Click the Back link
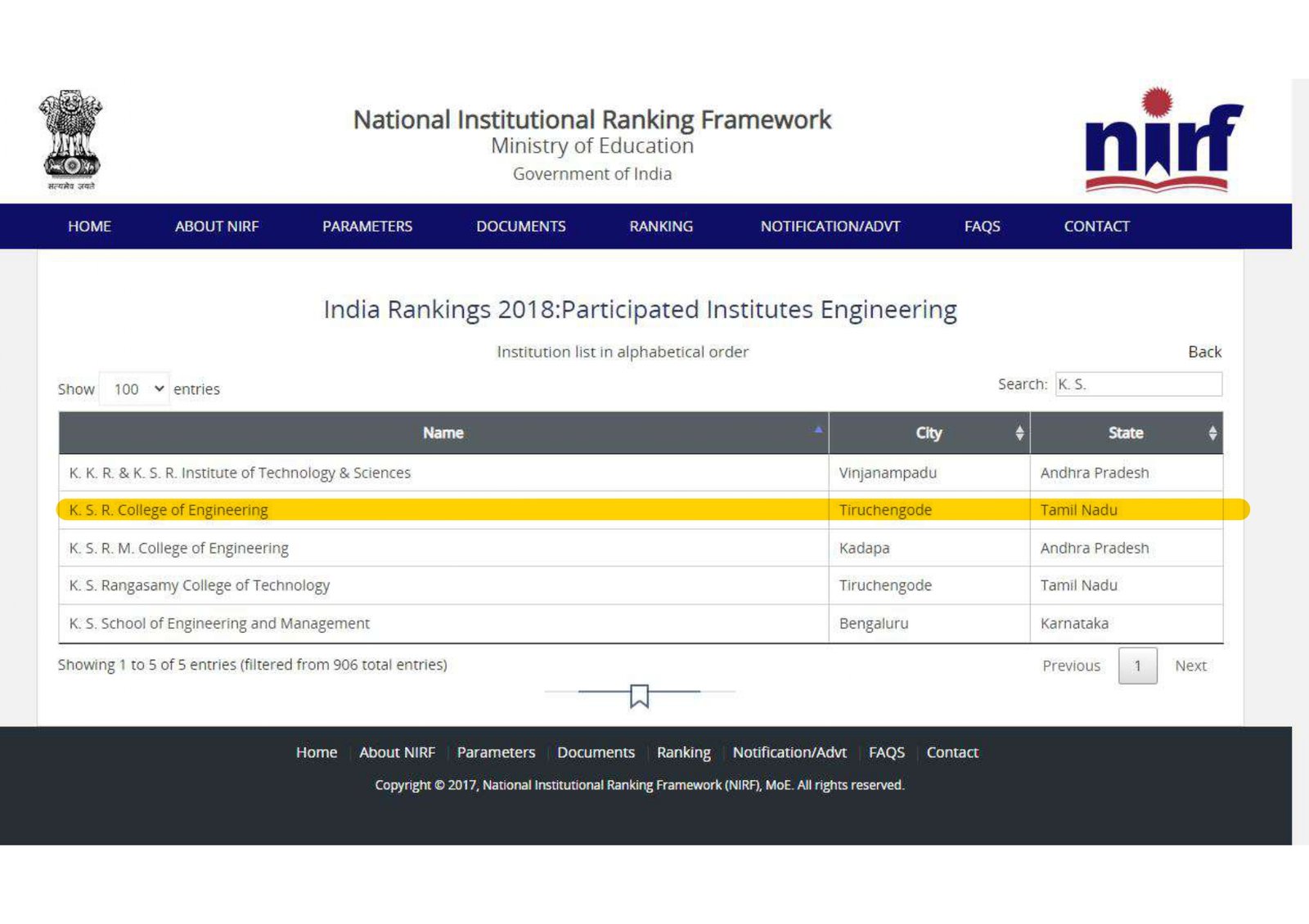 (1204, 352)
